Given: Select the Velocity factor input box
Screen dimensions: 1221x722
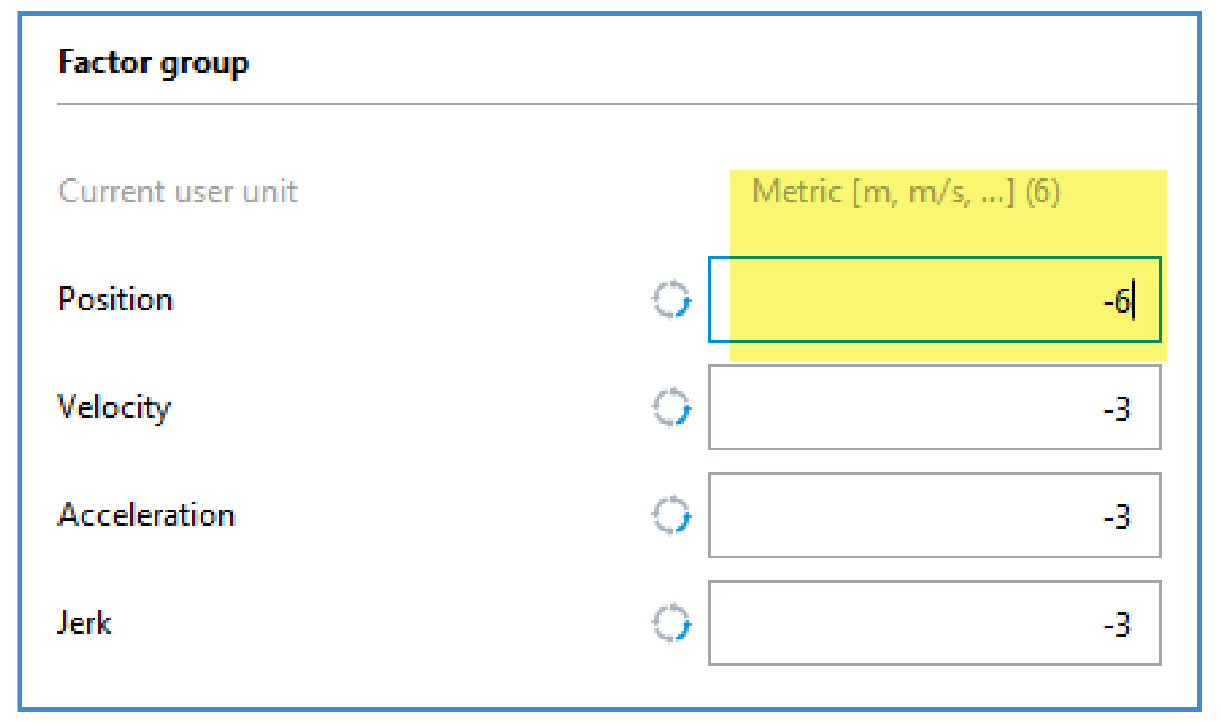Looking at the screenshot, I should tap(935, 408).
